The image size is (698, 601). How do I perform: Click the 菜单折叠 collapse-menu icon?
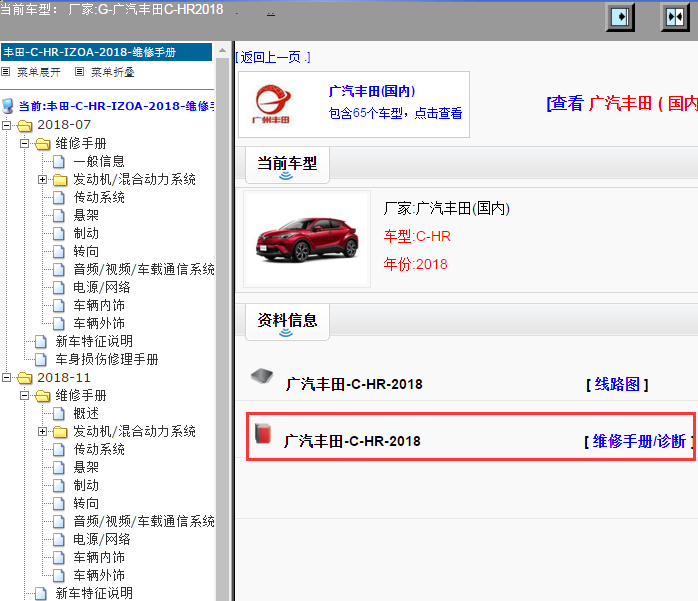click(79, 72)
